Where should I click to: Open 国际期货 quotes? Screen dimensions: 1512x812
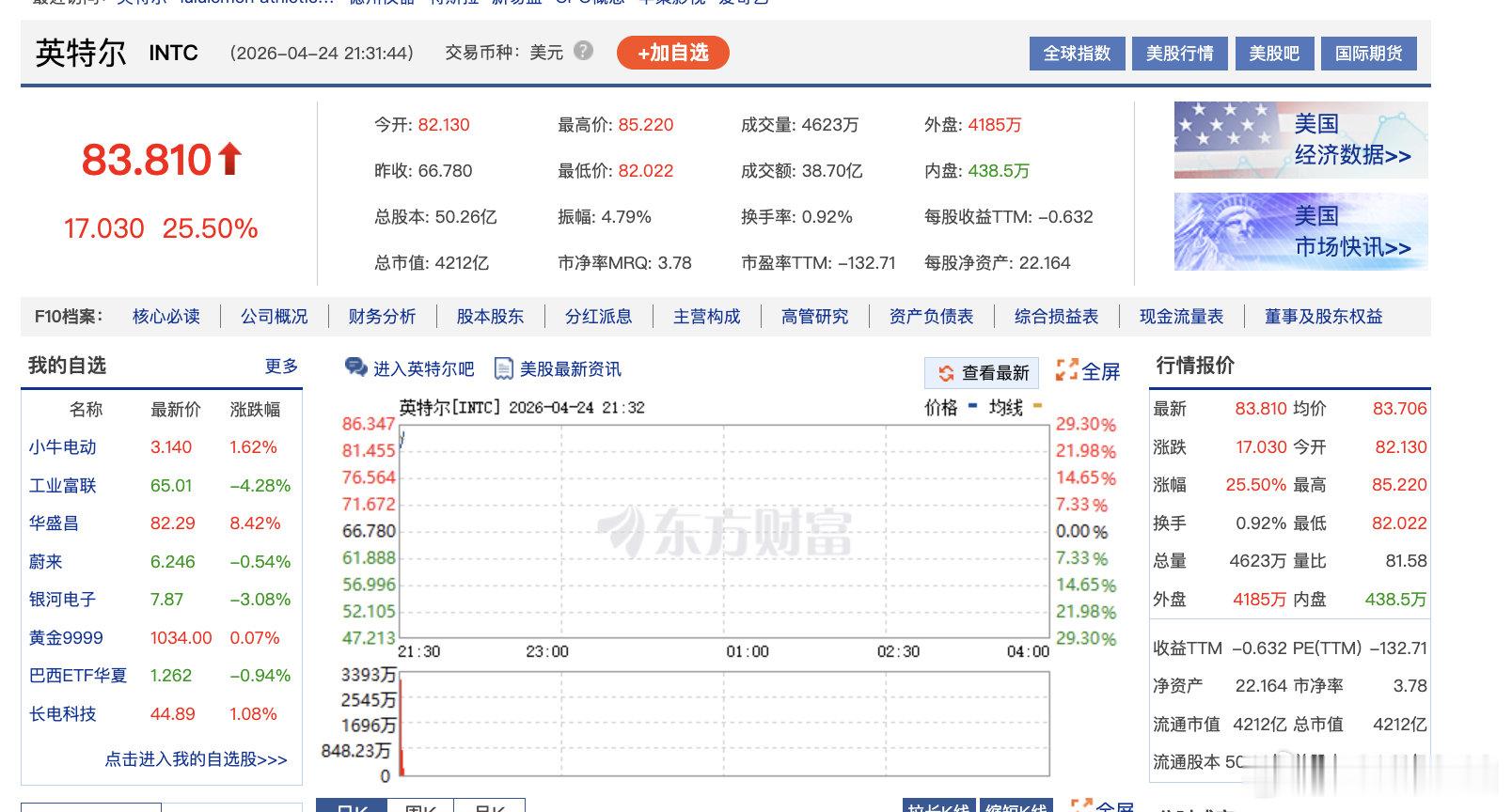tap(1369, 53)
